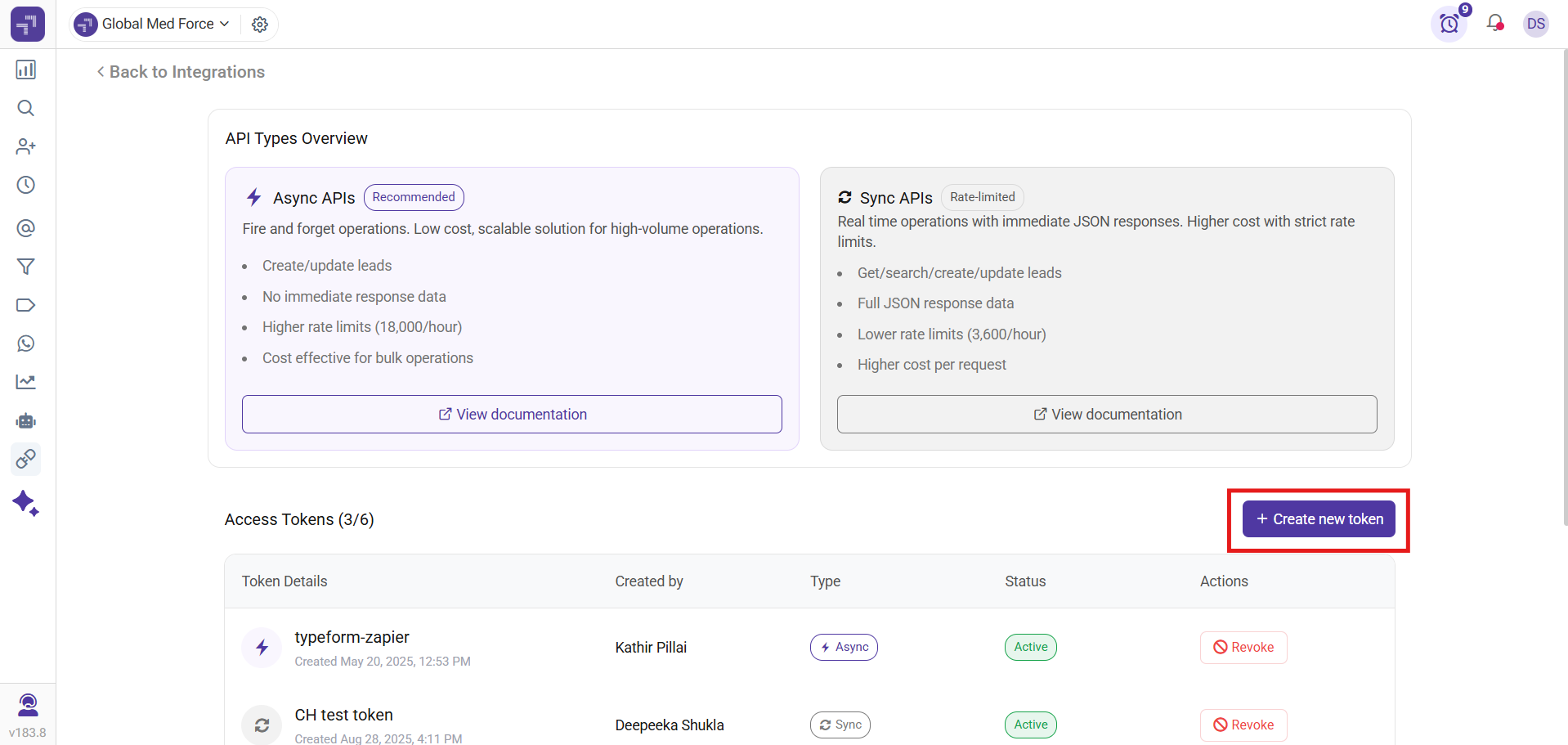
Task: Click the Type column header
Action: point(825,581)
